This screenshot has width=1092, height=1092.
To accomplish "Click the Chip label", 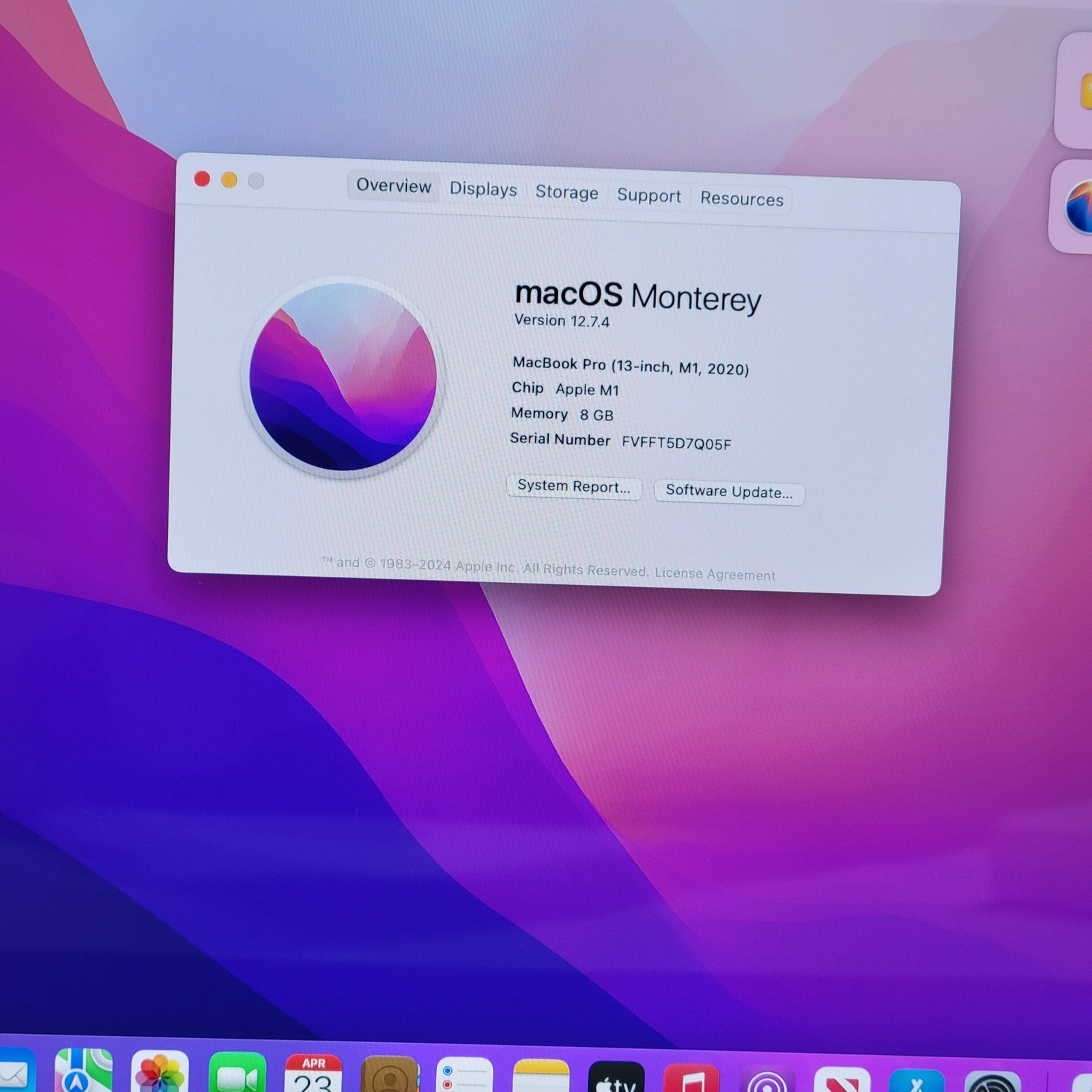I will [x=528, y=388].
